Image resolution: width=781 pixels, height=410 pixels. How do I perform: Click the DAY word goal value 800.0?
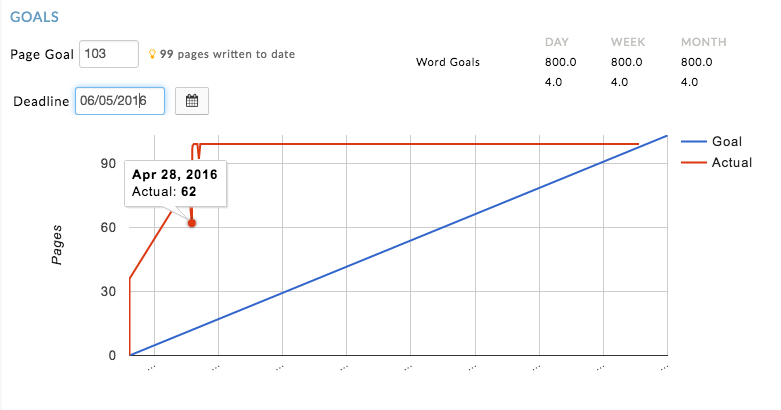coord(560,62)
